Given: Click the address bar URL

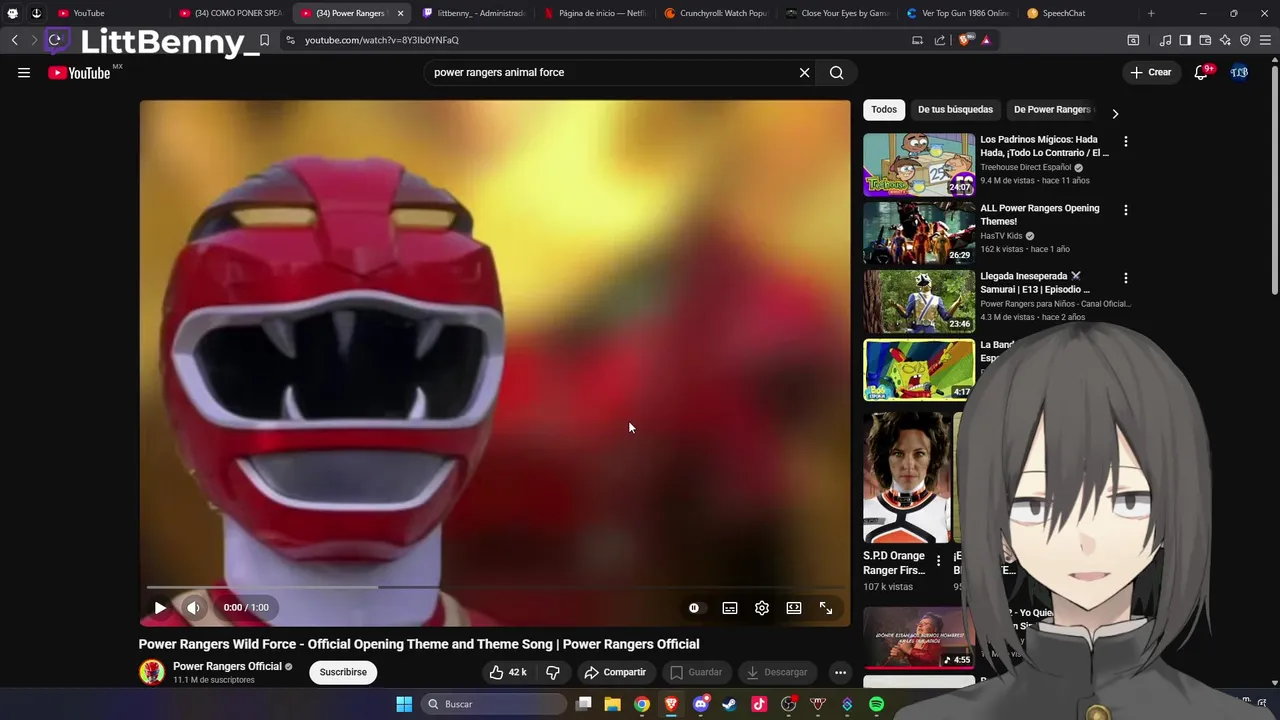Looking at the screenshot, I should click(x=381, y=40).
